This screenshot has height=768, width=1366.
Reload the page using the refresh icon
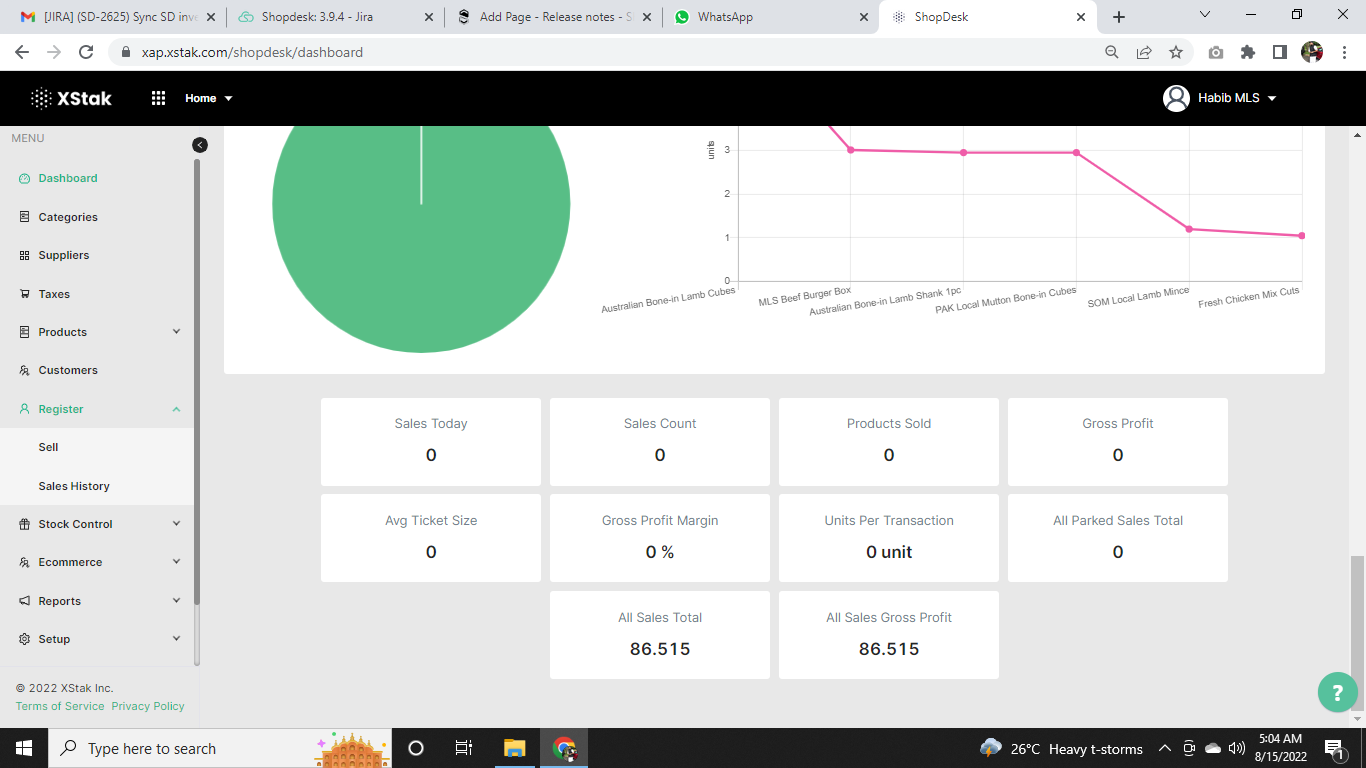click(x=86, y=52)
